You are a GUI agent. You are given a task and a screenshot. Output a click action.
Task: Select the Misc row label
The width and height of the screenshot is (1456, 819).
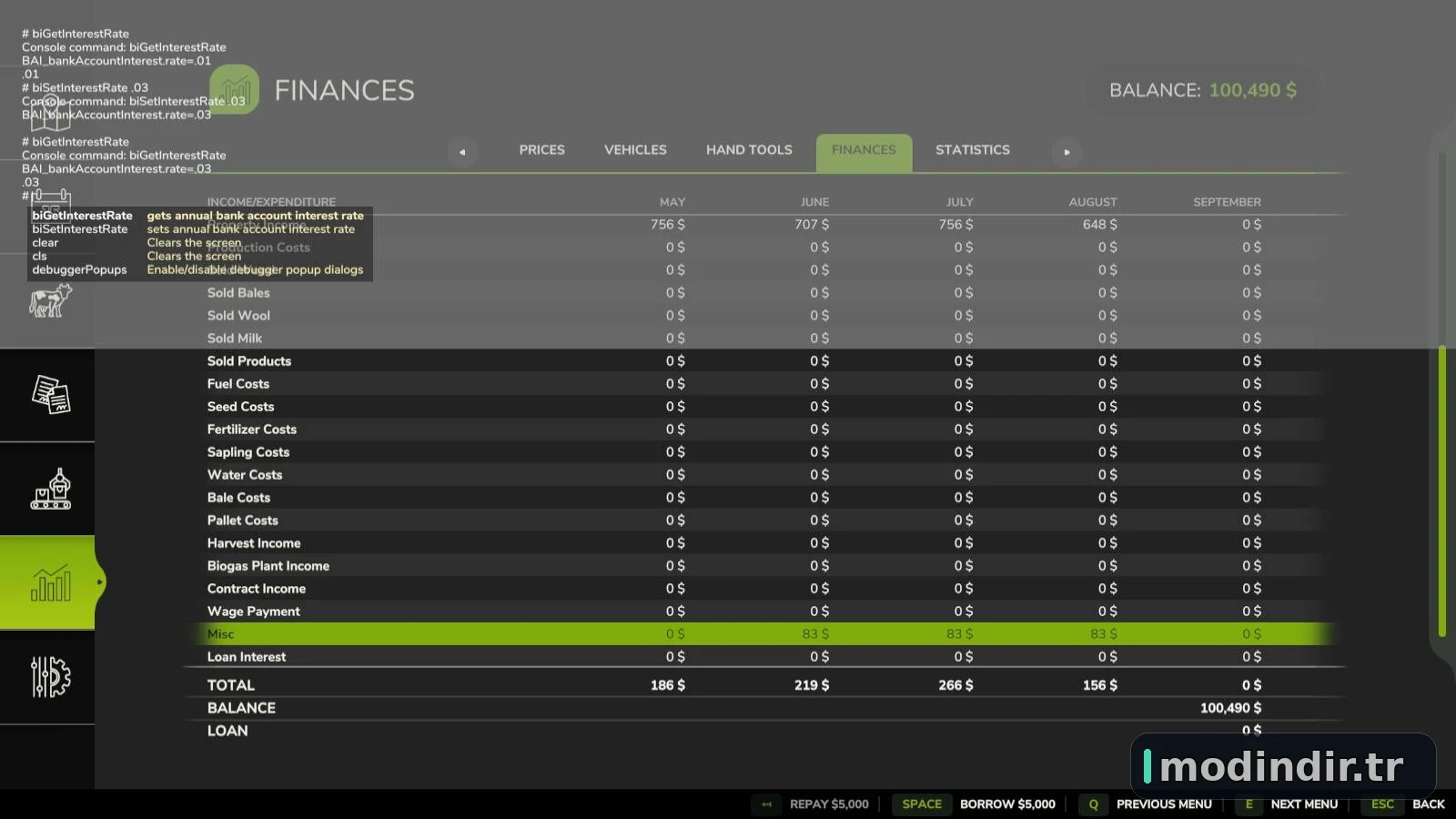coord(220,634)
